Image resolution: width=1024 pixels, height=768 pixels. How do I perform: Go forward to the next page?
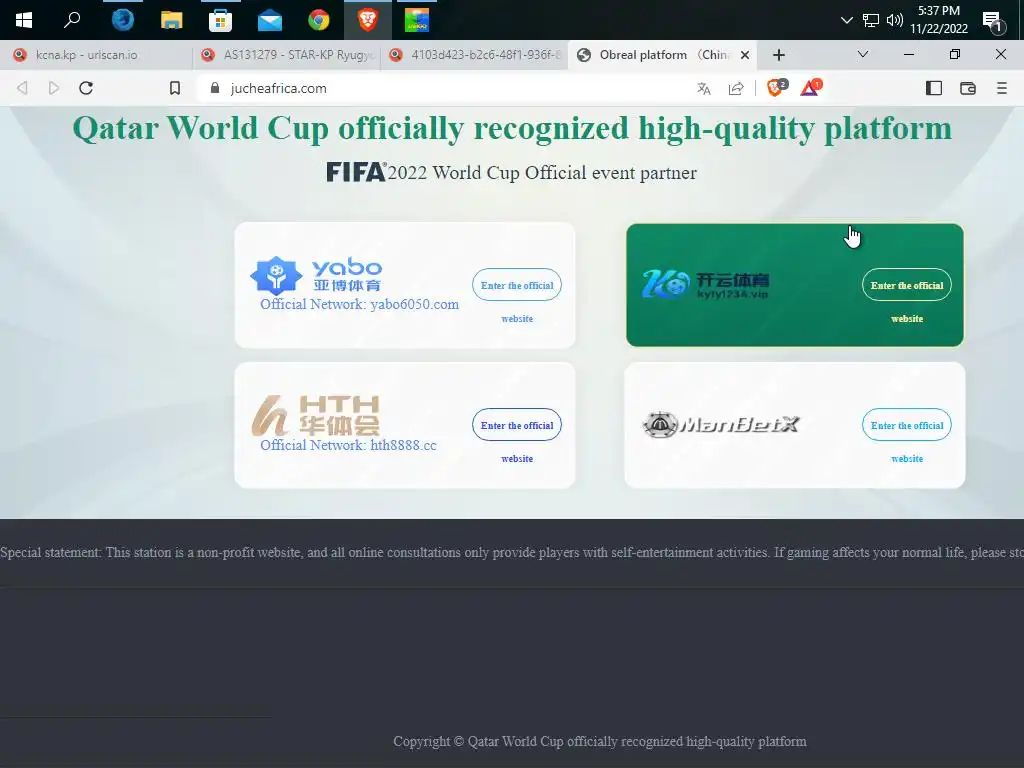point(54,88)
